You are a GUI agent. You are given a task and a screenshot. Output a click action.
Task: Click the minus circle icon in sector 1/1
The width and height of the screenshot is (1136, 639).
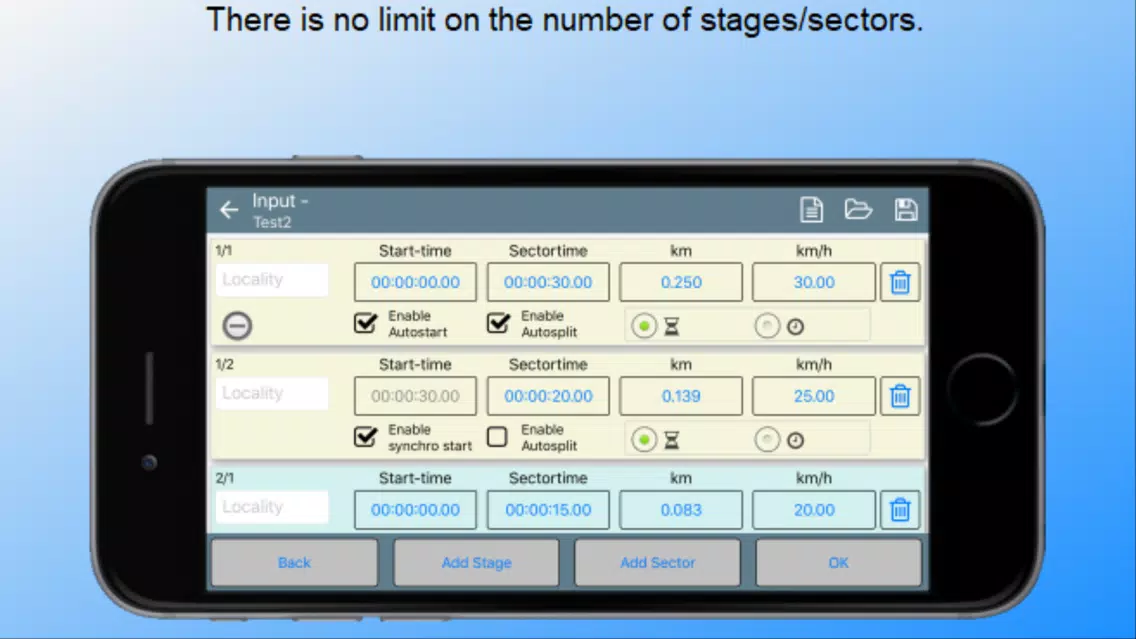[237, 326]
